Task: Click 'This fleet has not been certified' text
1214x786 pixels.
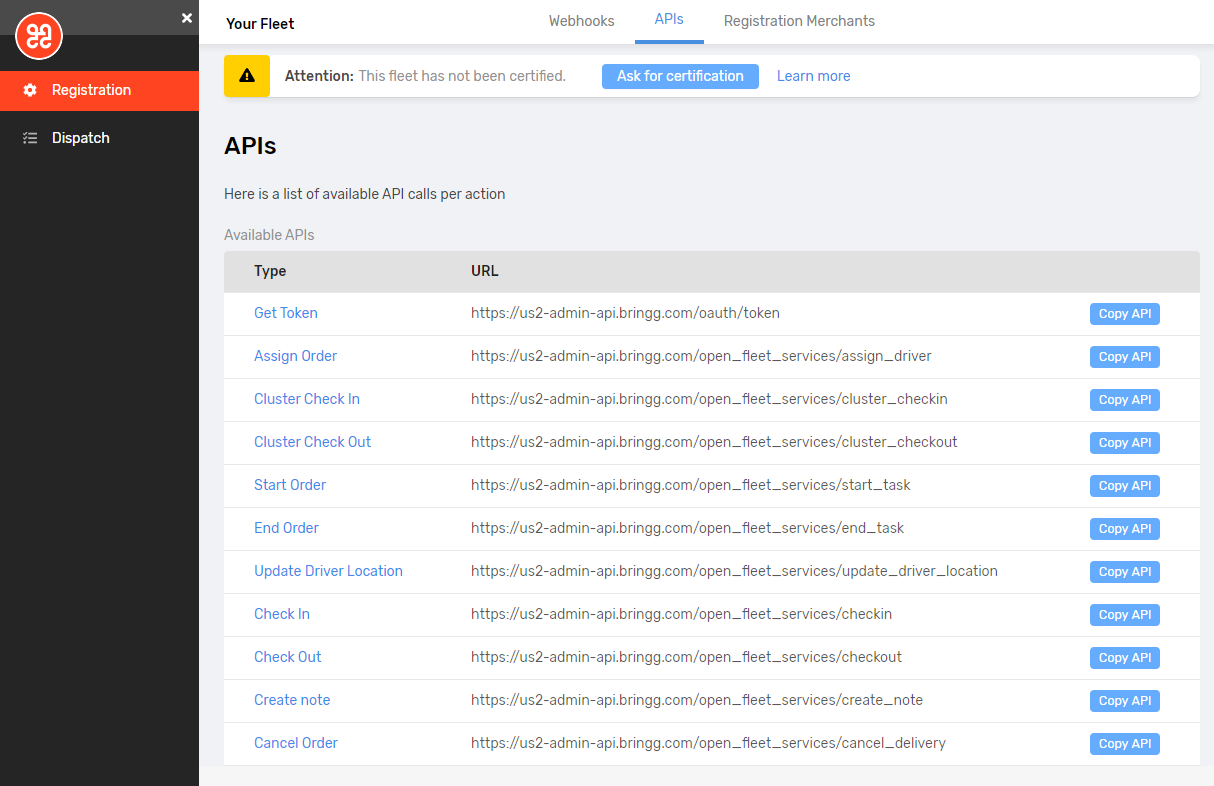Action: point(462,76)
